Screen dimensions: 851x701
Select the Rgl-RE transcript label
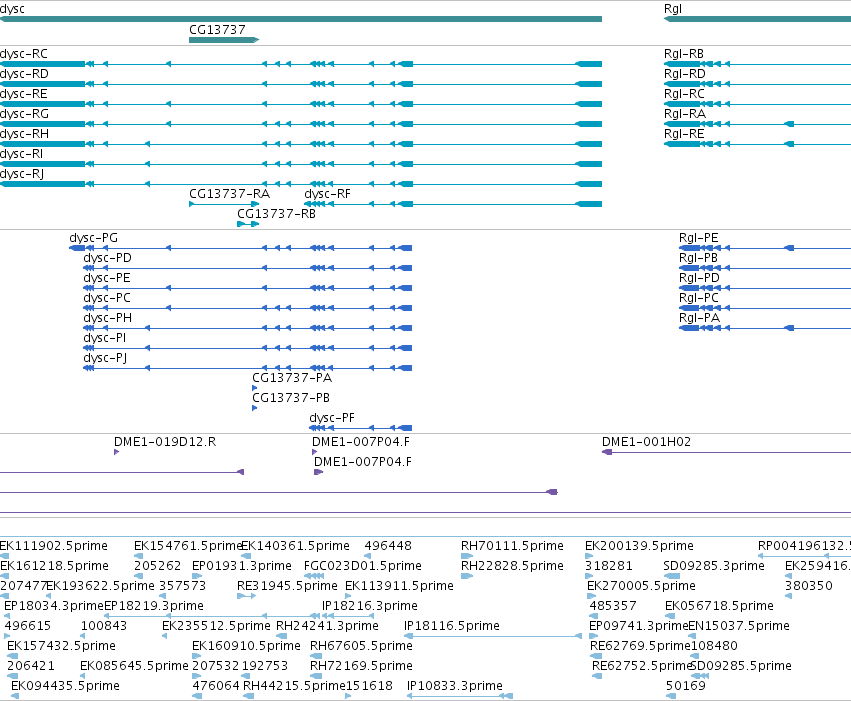click(x=684, y=134)
